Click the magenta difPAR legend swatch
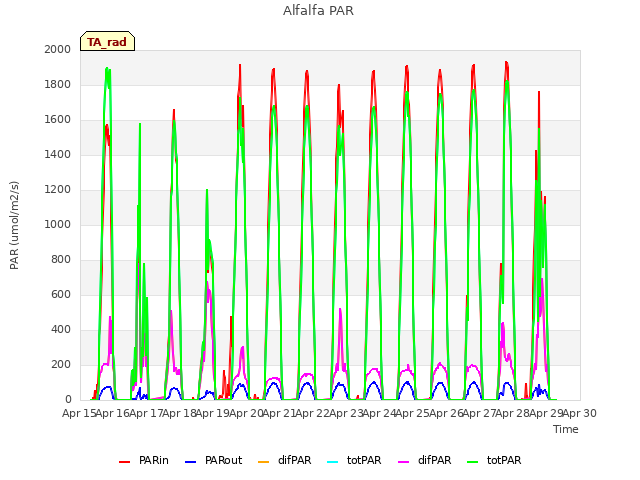Viewport: 640px width, 480px height. [404, 462]
